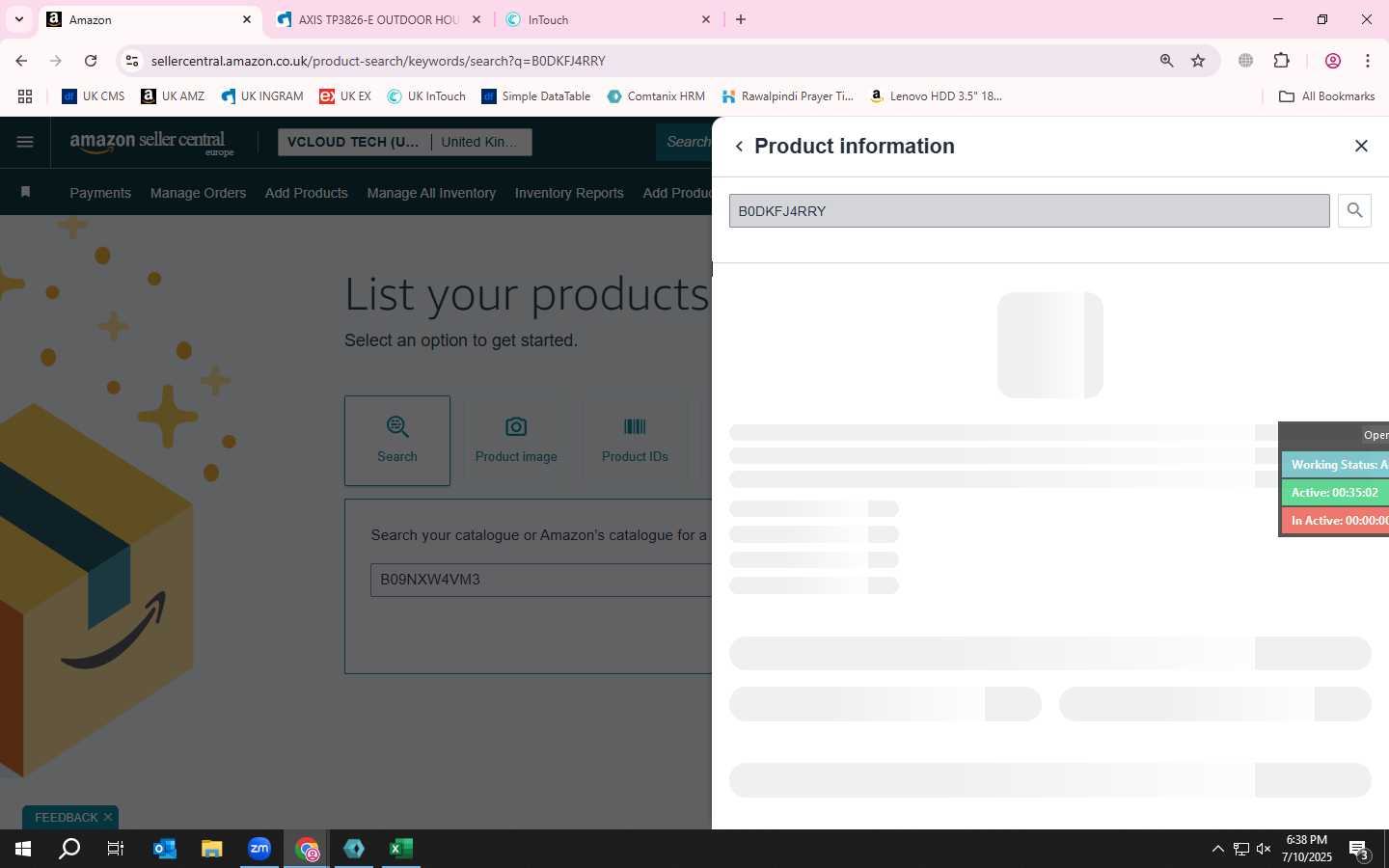The image size is (1389, 868).
Task: Close the Product information panel
Action: pyautogui.click(x=1361, y=146)
